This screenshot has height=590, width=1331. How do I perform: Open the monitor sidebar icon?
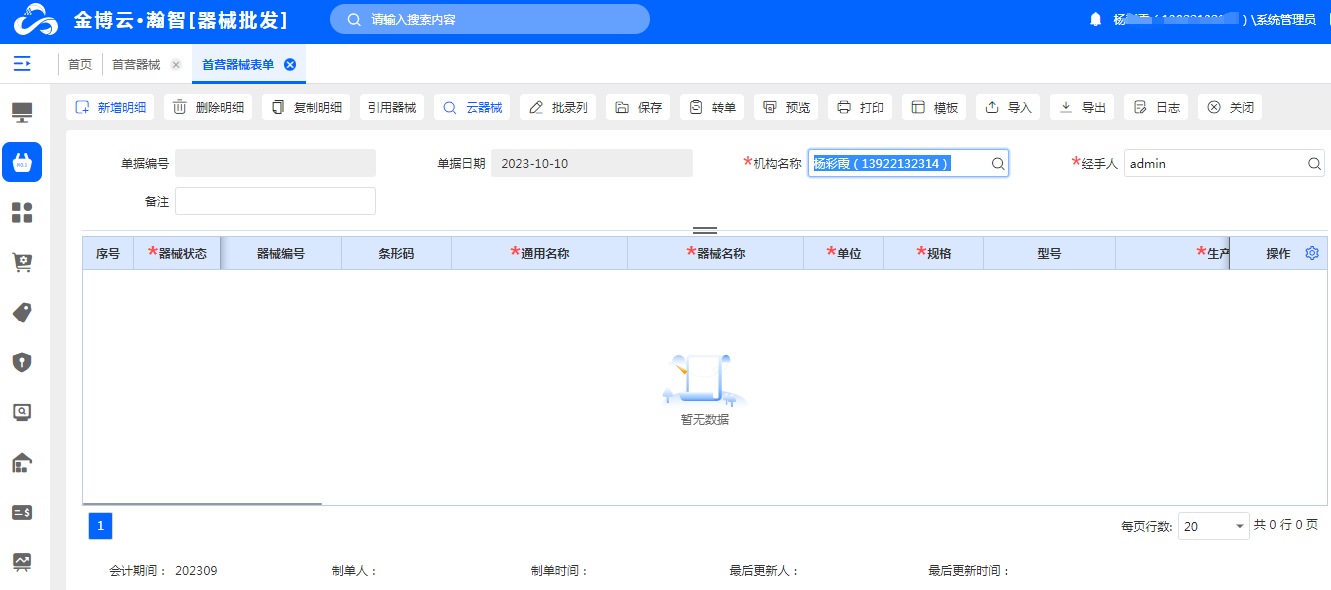click(22, 112)
